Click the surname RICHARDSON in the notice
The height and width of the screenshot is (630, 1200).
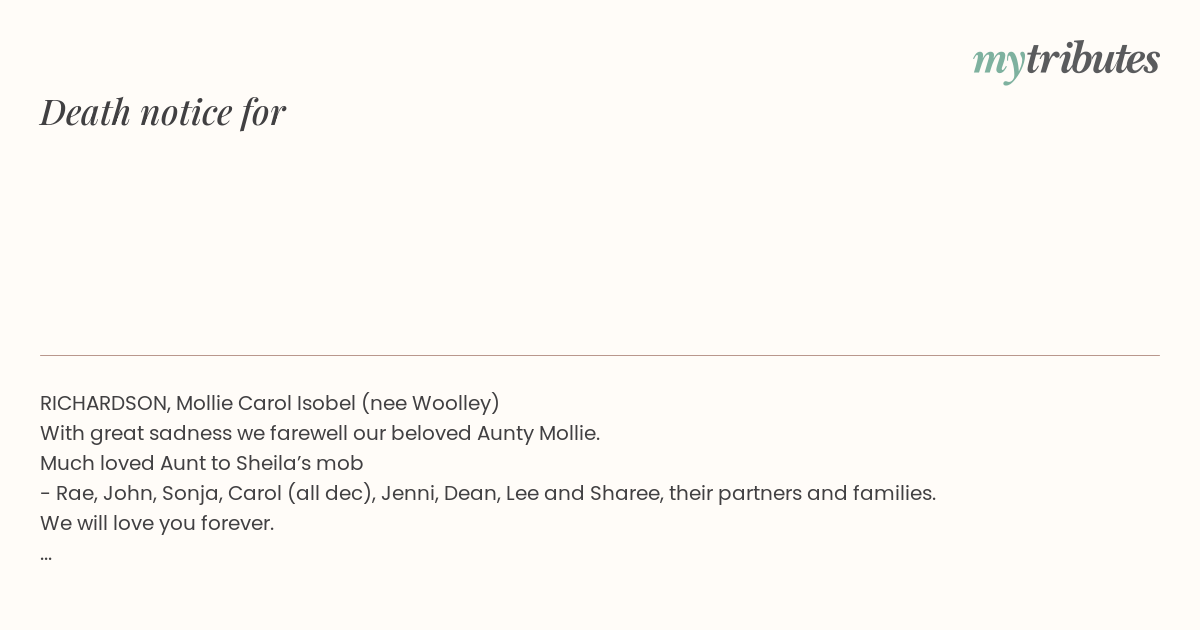[105, 403]
